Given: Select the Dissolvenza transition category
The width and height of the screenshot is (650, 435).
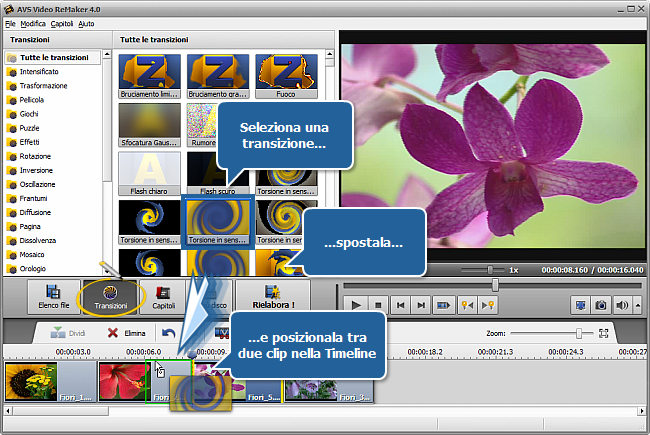Looking at the screenshot, I should click(x=42, y=241).
